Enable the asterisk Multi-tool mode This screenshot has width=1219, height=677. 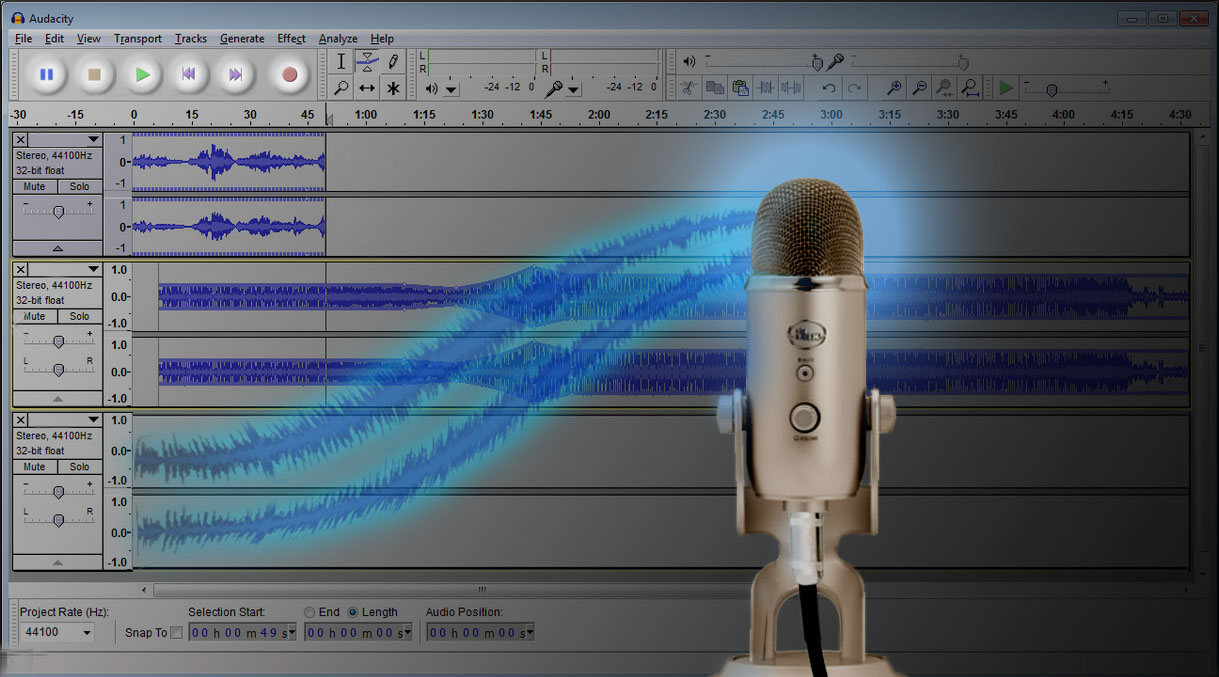[x=393, y=88]
